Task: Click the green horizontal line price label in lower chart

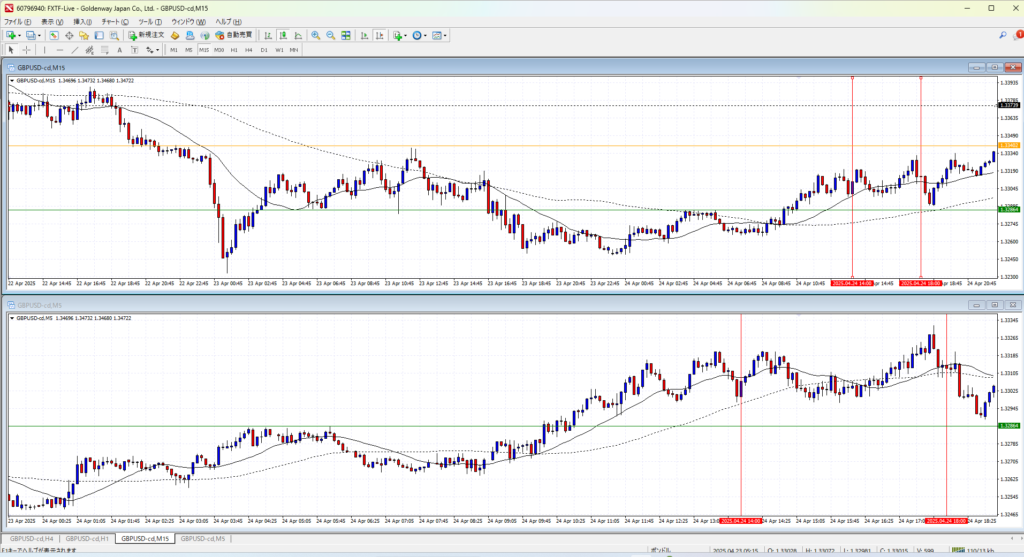Action: [1009, 425]
